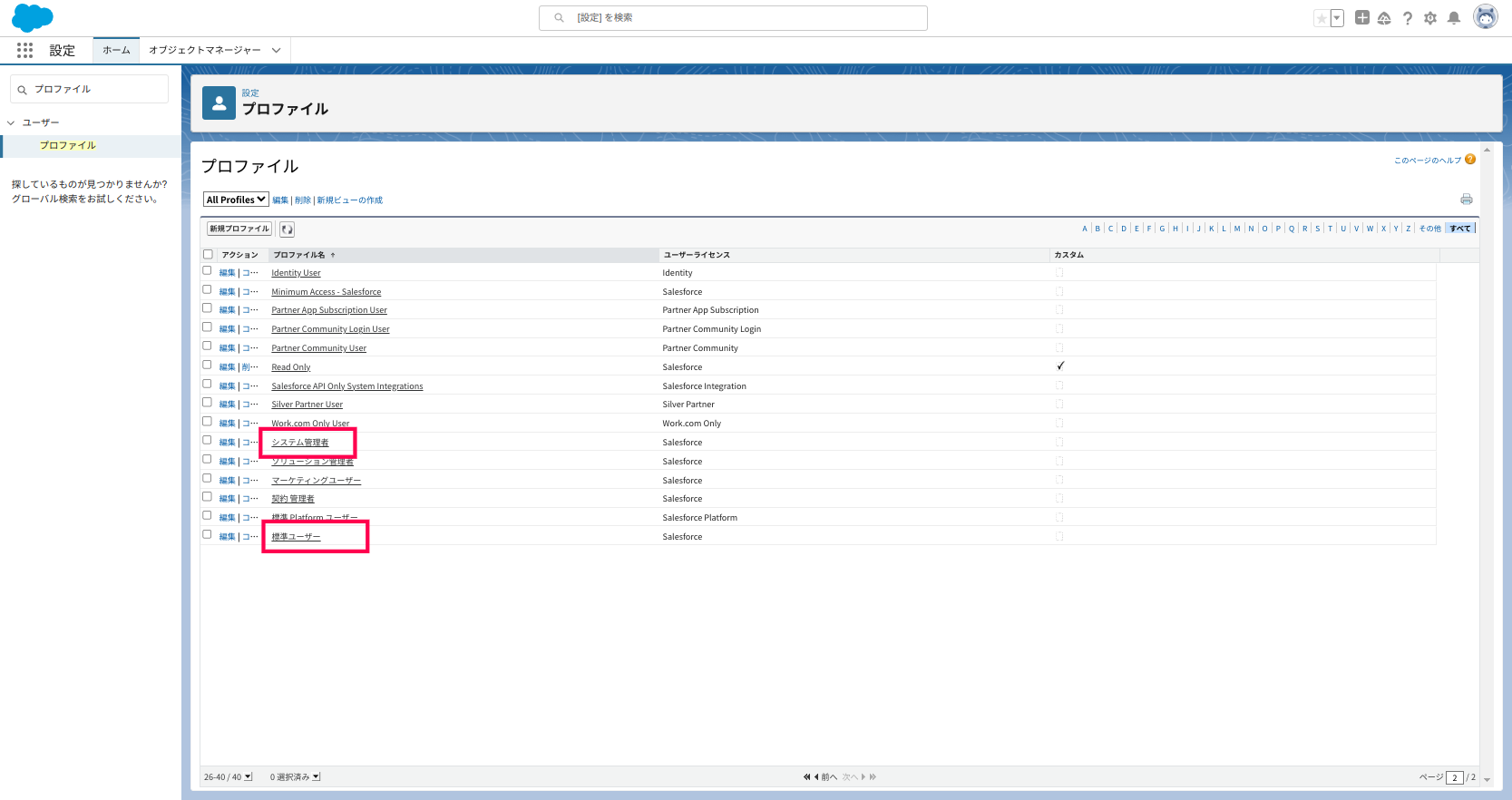1512x800 pixels.
Task: Open Partner Community Login User profile
Action: 330,329
